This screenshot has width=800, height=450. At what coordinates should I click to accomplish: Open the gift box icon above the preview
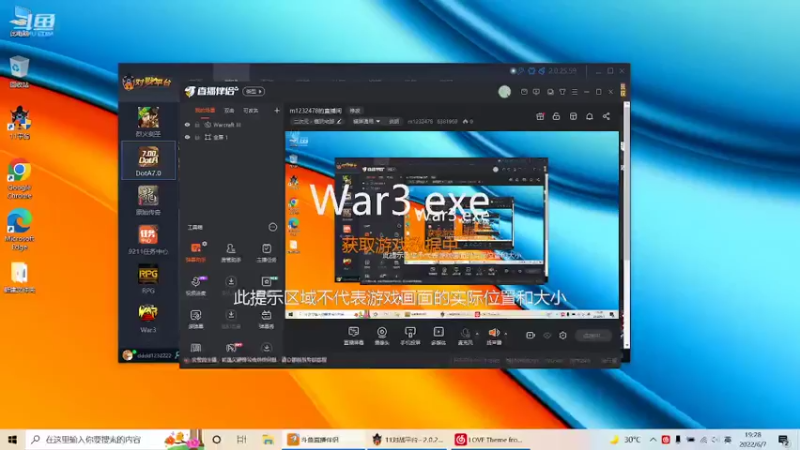pos(540,116)
